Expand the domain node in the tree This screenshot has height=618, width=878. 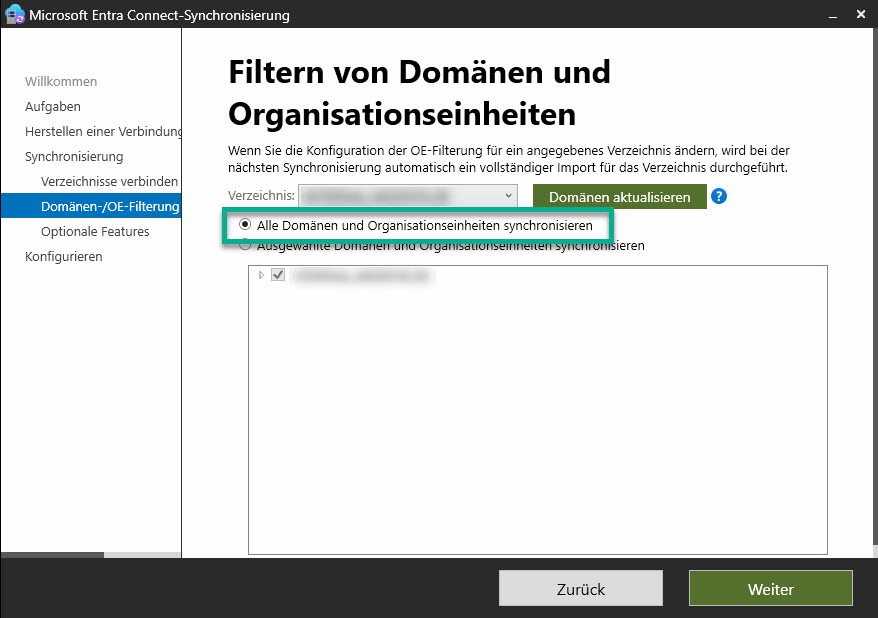(x=262, y=275)
